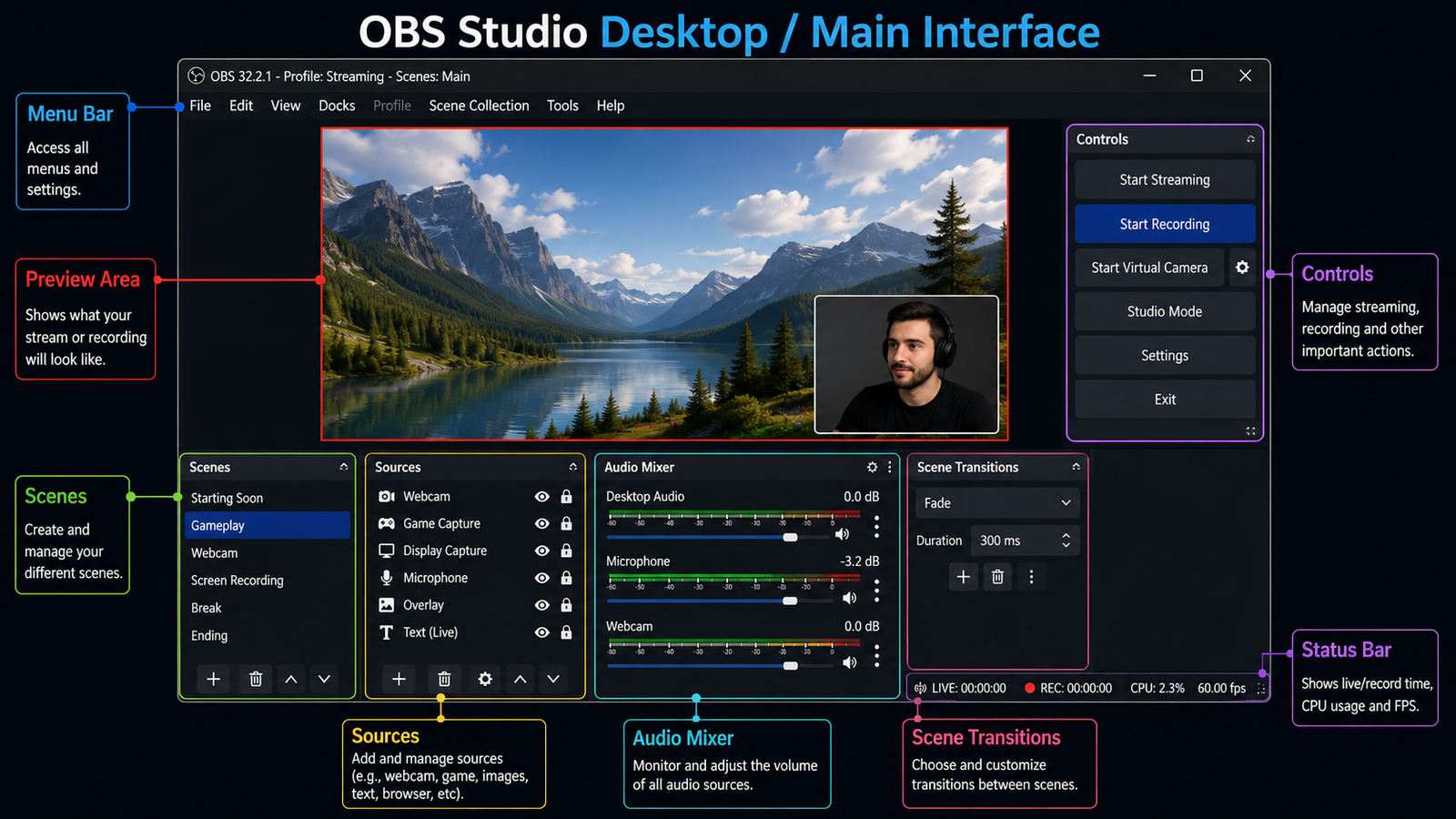This screenshot has width=1456, height=819.
Task: Move scene up with the Scenes up arrow
Action: tap(291, 679)
